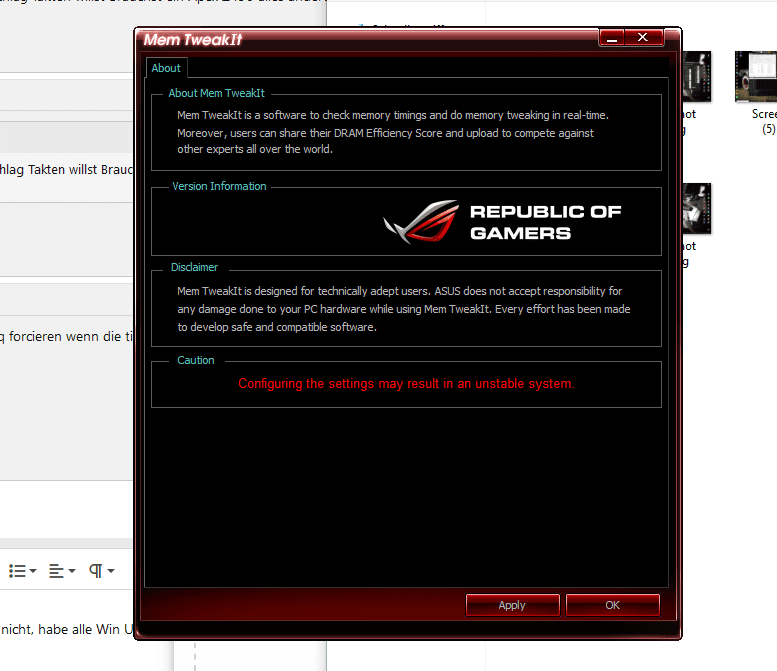This screenshot has width=777, height=671.
Task: Open the bullet list dropdown in editor
Action: (23, 570)
